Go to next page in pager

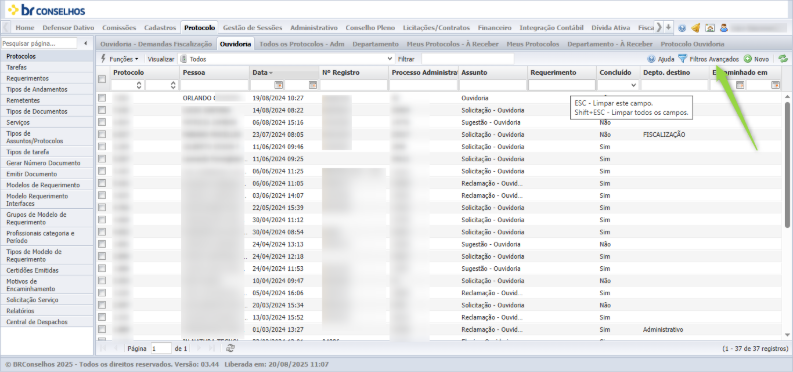coord(198,348)
